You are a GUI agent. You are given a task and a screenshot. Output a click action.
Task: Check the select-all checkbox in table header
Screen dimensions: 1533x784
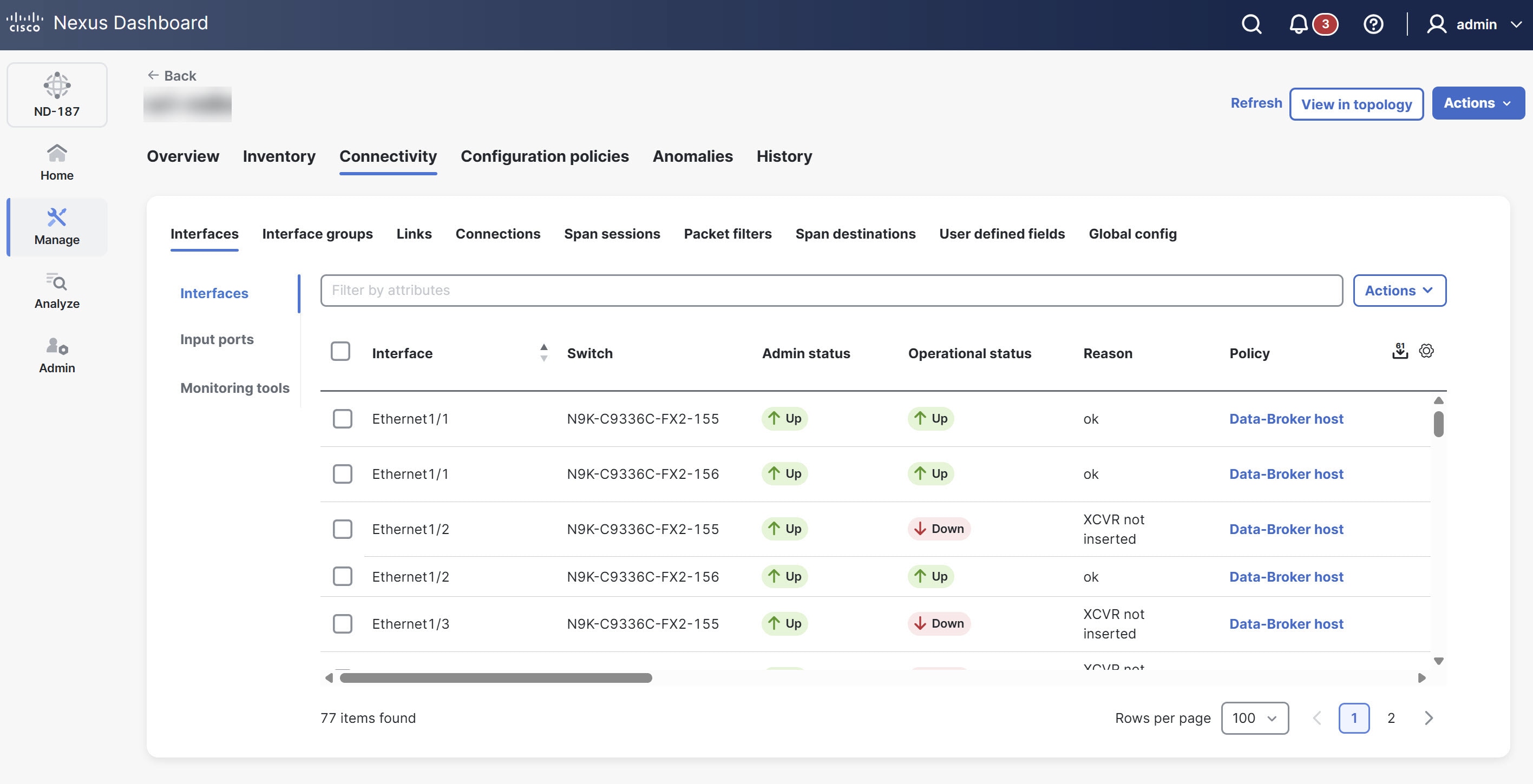[x=340, y=351]
